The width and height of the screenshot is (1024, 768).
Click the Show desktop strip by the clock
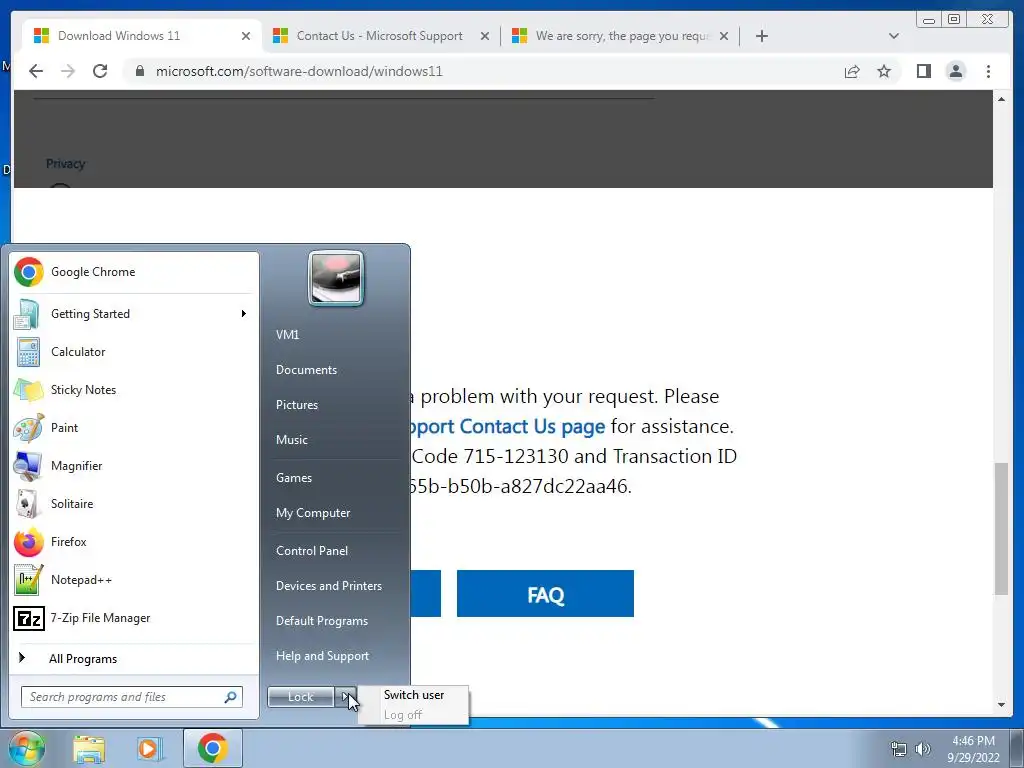coord(1017,748)
